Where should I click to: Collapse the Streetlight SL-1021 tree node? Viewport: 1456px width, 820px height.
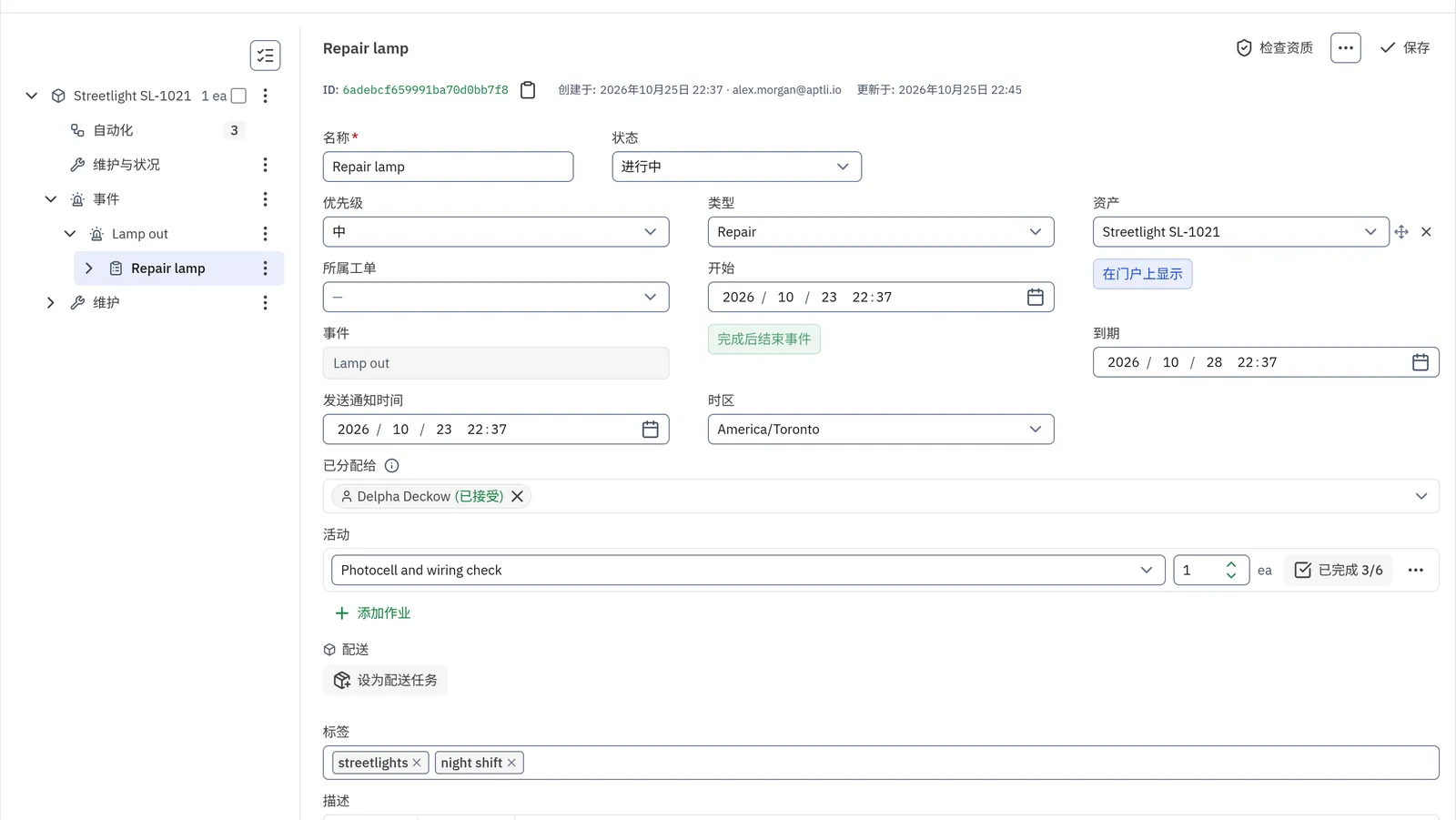pyautogui.click(x=32, y=96)
